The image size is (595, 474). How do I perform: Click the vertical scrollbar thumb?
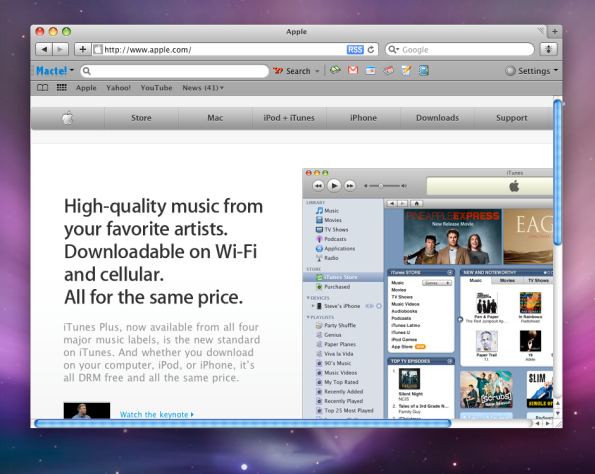tap(557, 173)
